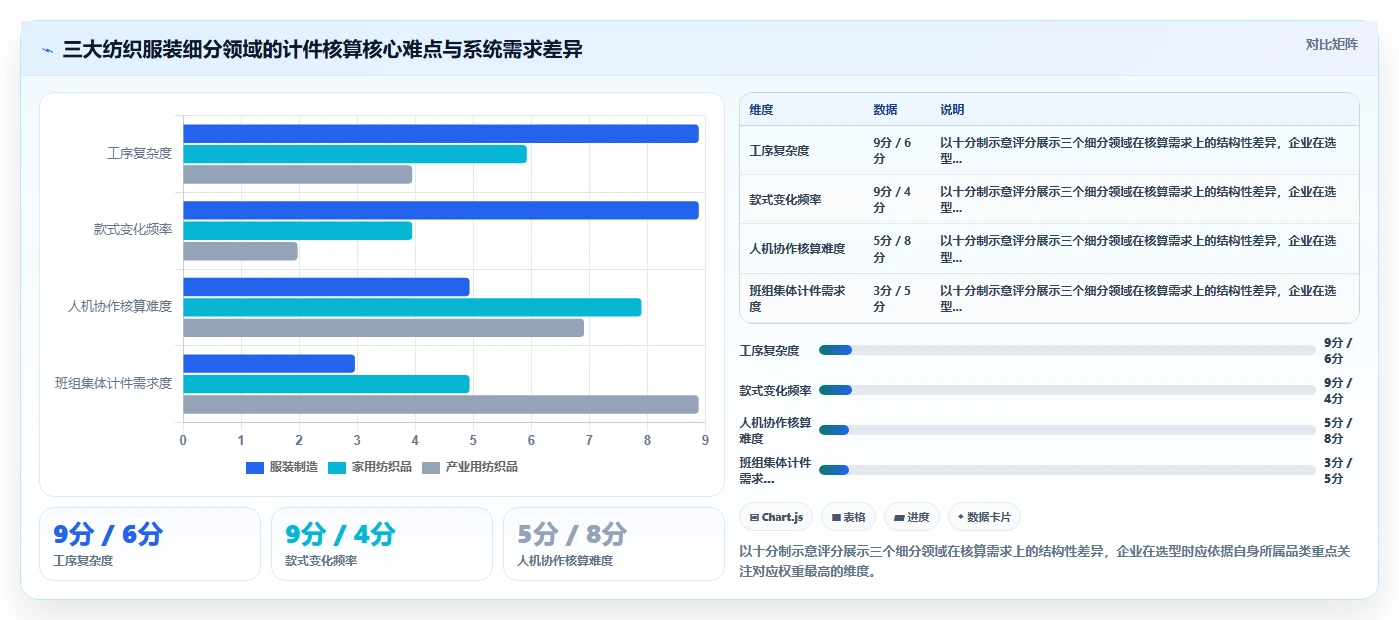Click the 班组集体计件需求度 chart axis label
1399x620 pixels.
(x=114, y=383)
